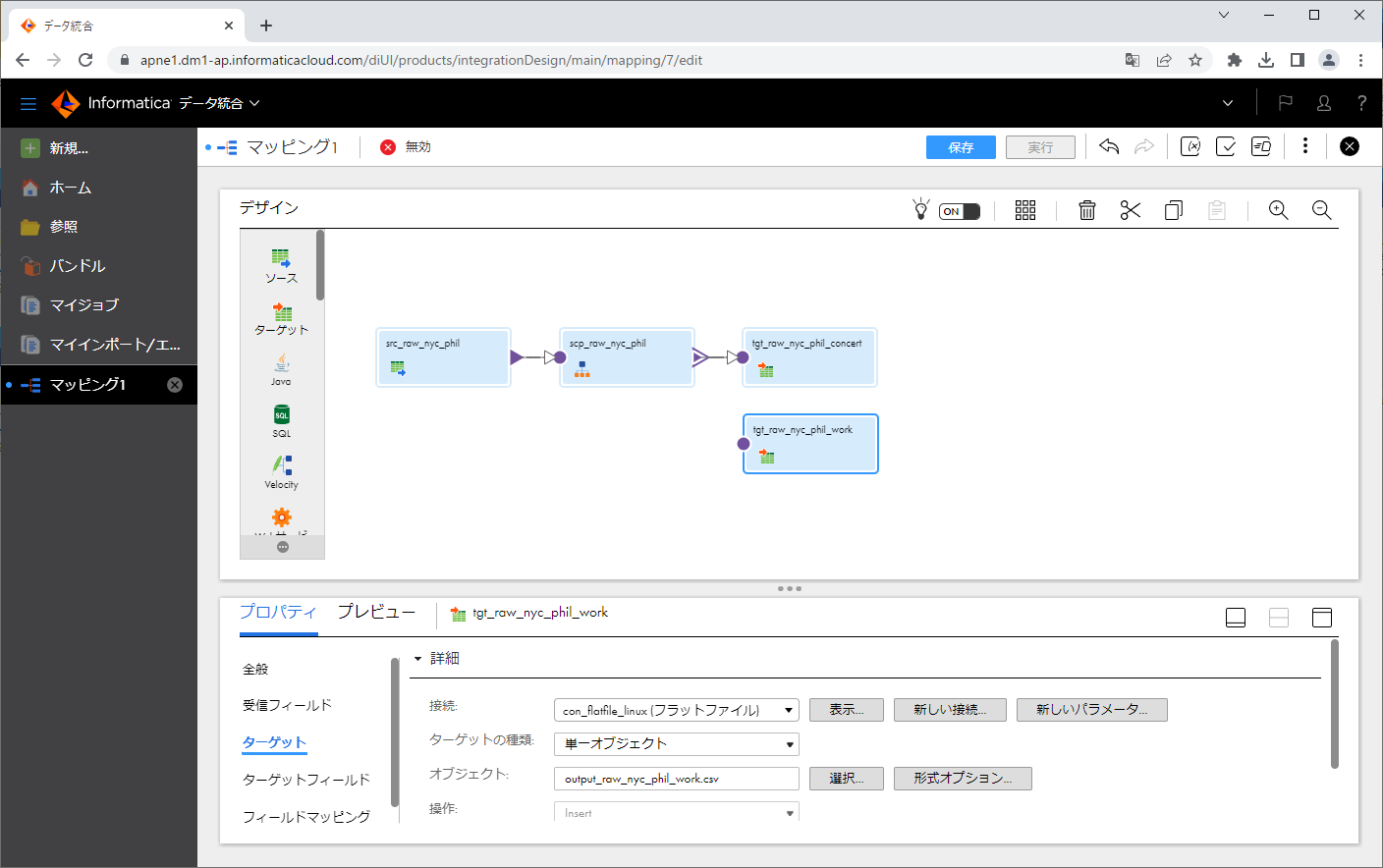This screenshot has height=868, width=1383.
Task: Click the オブジェクト filename input field
Action: point(676,778)
